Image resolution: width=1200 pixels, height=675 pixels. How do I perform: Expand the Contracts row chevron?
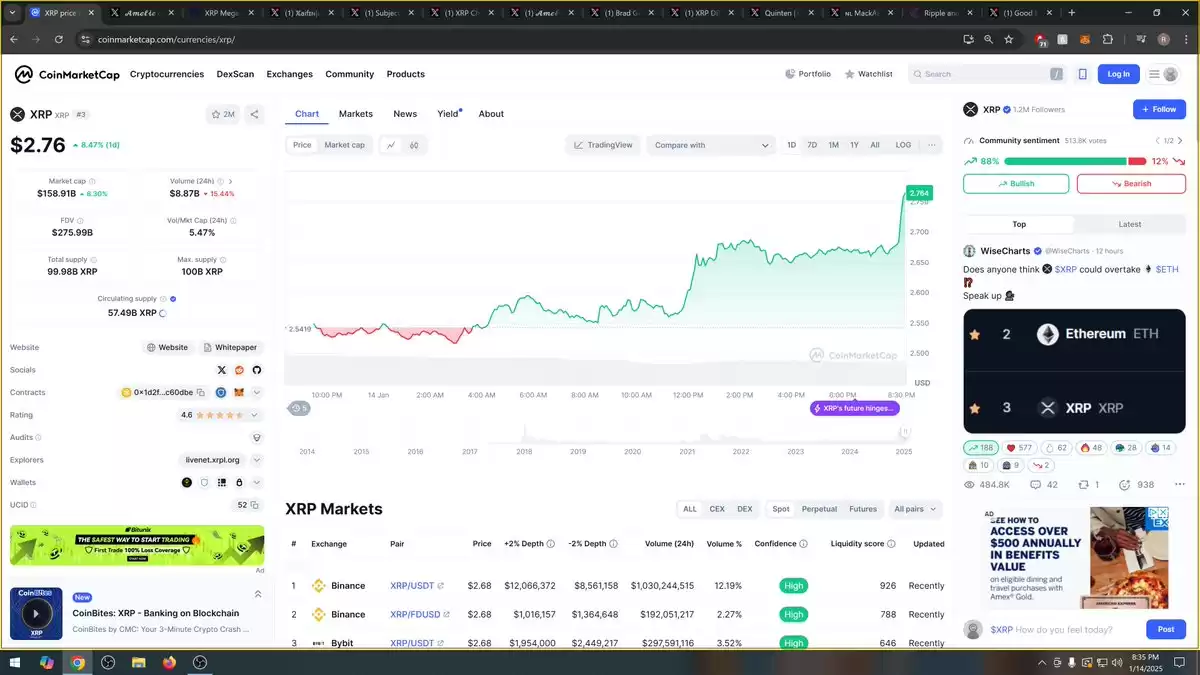(x=256, y=393)
